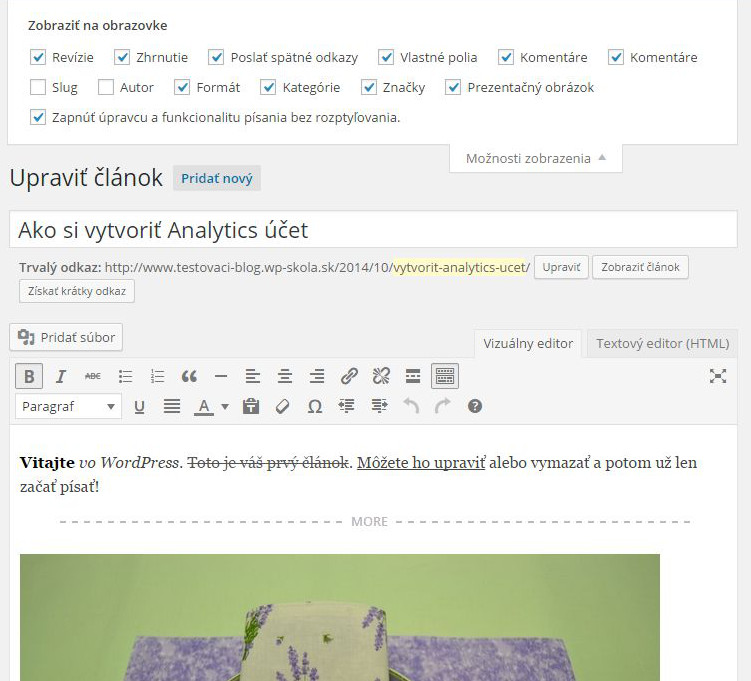The width and height of the screenshot is (751, 681).
Task: Switch to the Textový editor (HTML) tab
Action: [662, 343]
